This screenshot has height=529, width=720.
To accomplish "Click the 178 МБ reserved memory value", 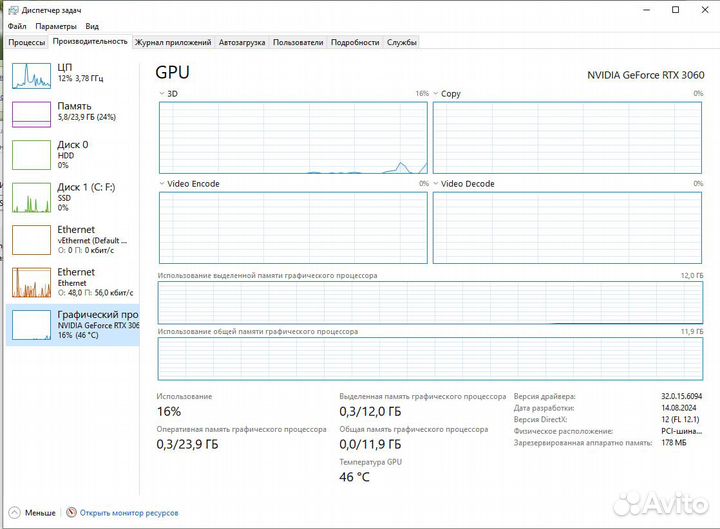I will [674, 443].
